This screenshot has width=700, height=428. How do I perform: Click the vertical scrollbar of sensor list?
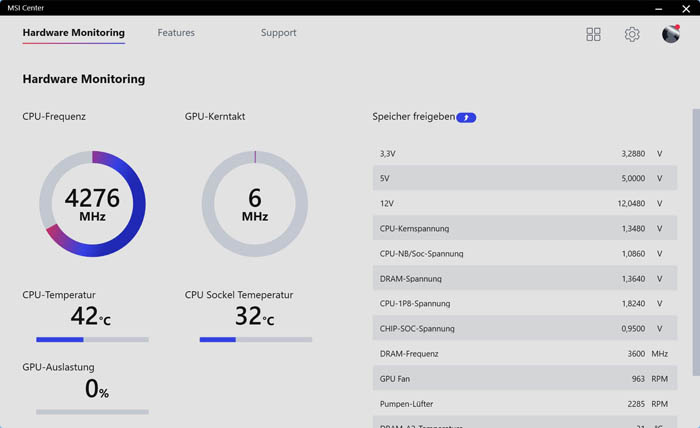click(x=696, y=242)
